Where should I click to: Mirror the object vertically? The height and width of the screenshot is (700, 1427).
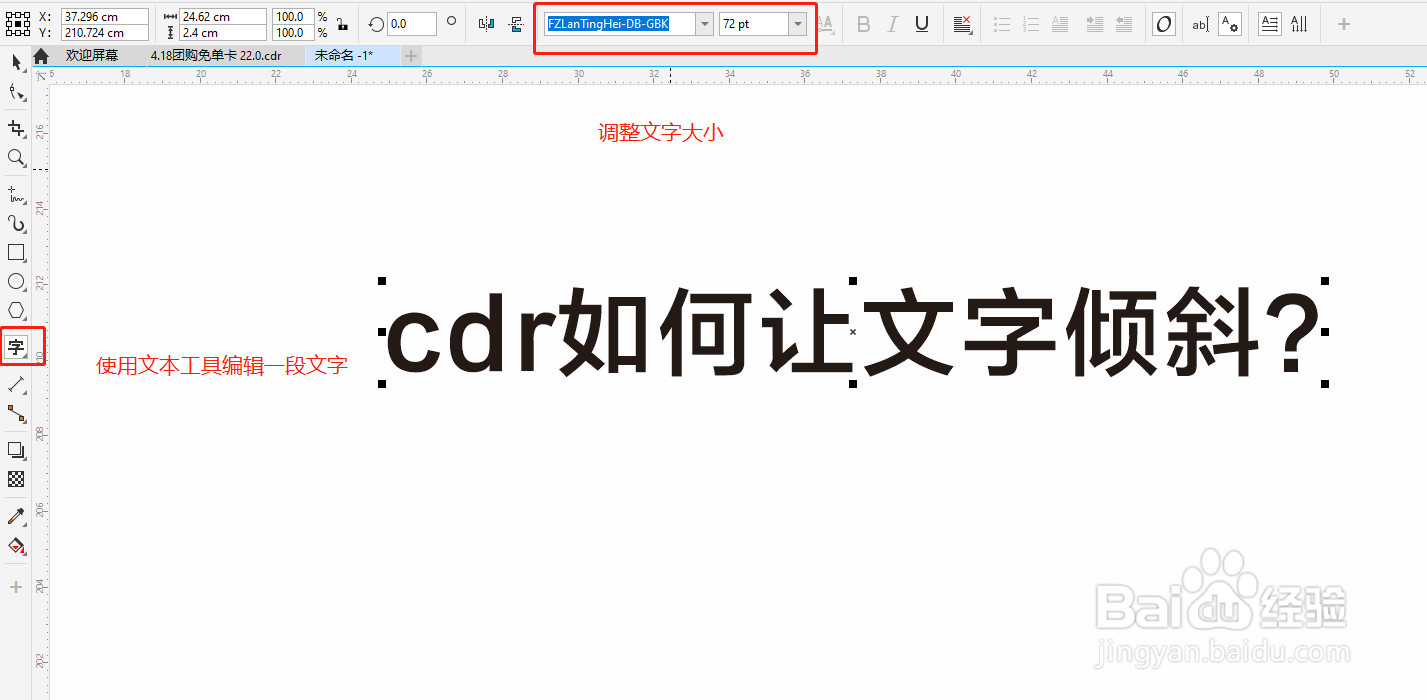516,24
